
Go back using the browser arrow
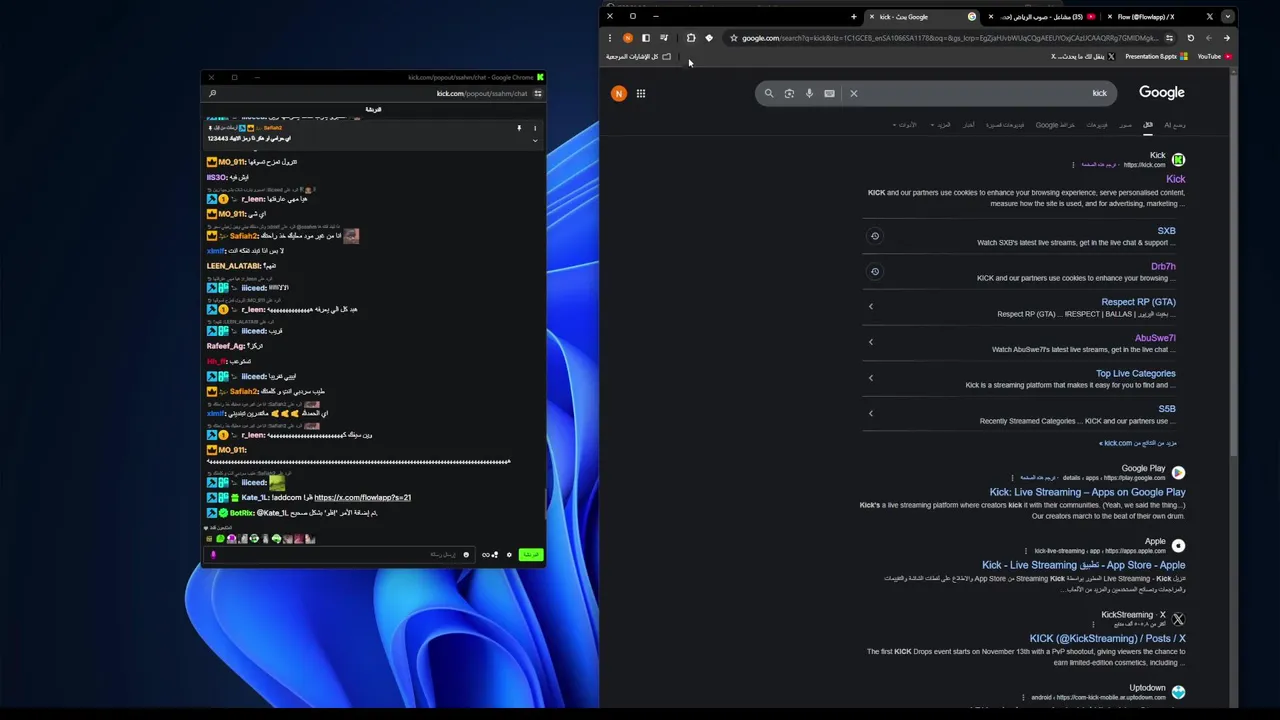pyautogui.click(x=1226, y=38)
